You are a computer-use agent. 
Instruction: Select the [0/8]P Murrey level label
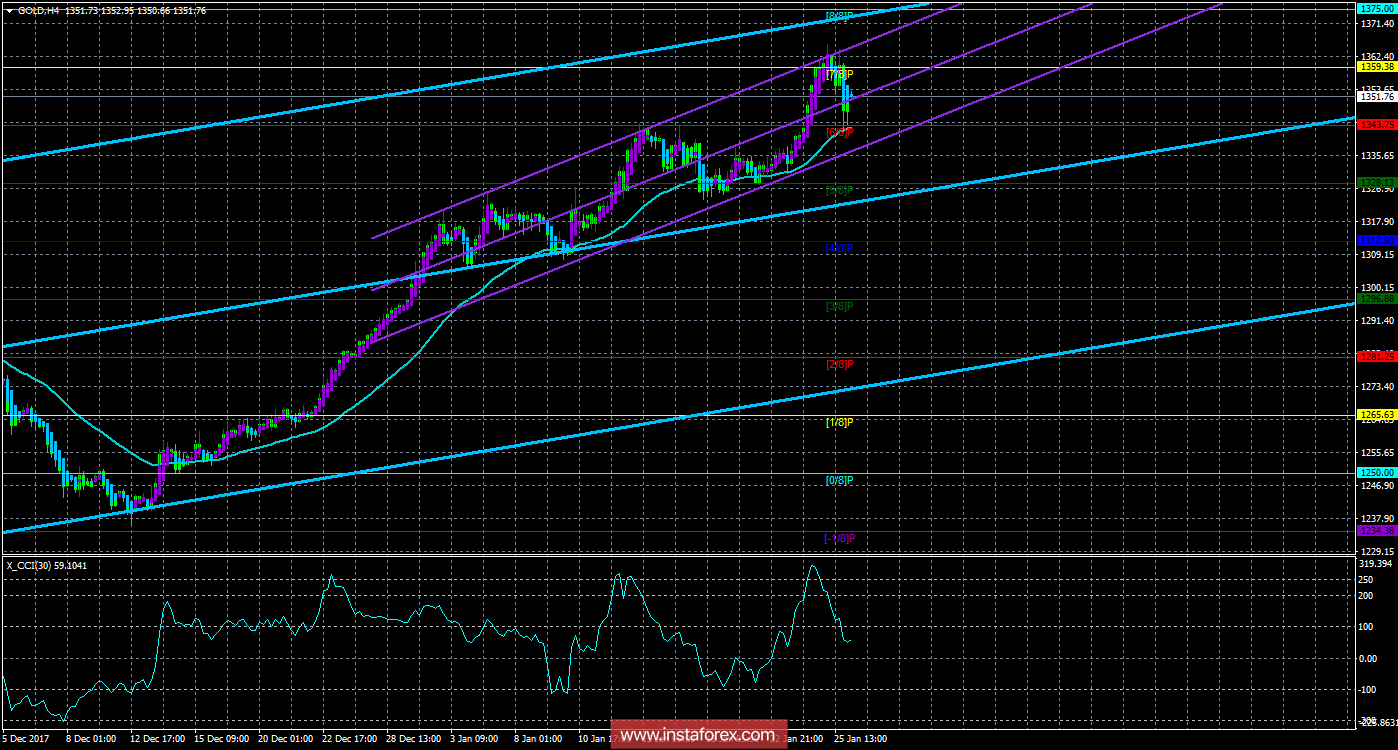click(840, 480)
